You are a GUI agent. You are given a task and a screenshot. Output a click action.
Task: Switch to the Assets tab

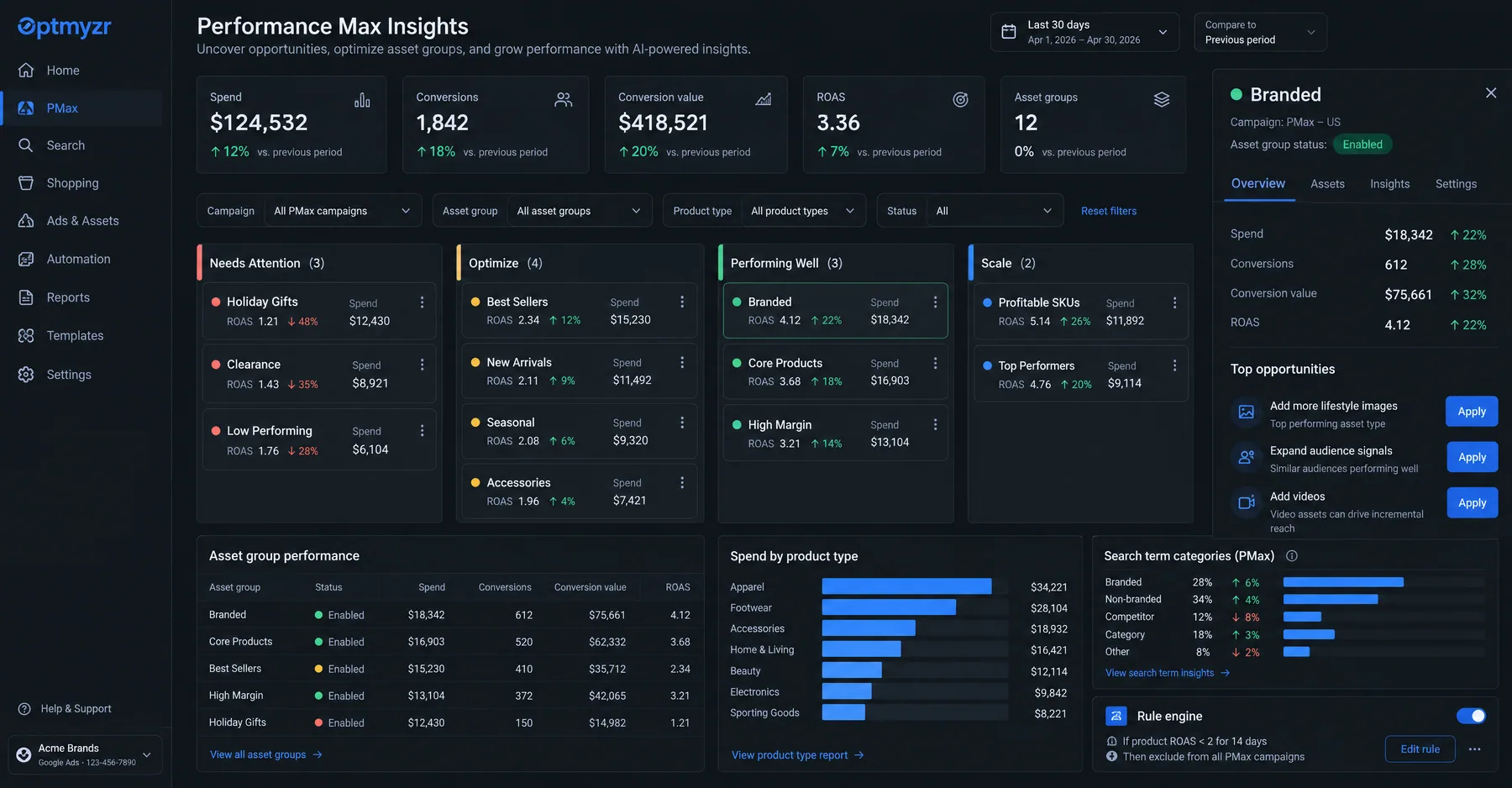pos(1327,184)
